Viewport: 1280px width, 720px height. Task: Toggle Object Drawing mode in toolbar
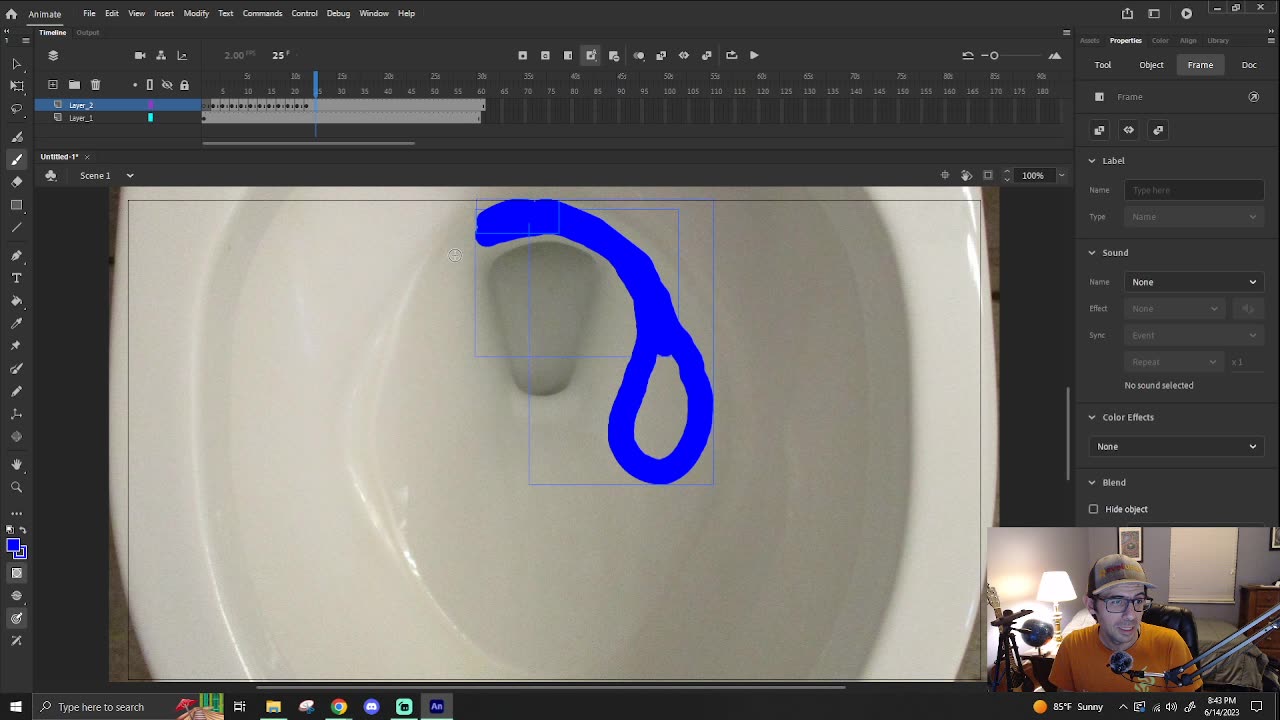[16, 573]
